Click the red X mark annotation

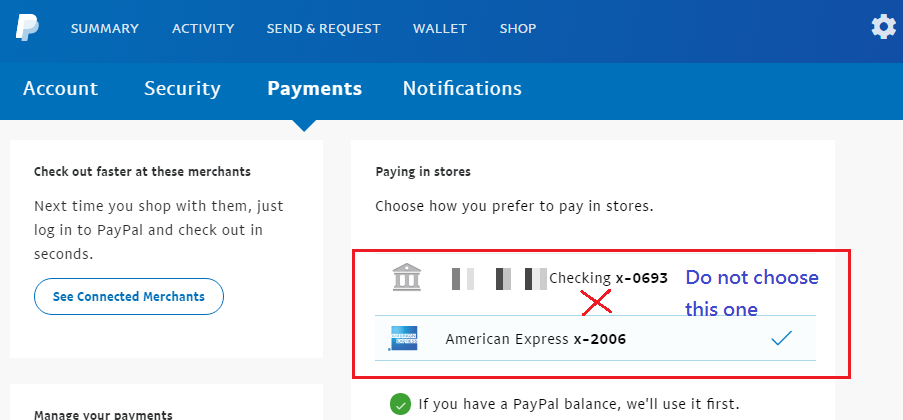coord(596,302)
